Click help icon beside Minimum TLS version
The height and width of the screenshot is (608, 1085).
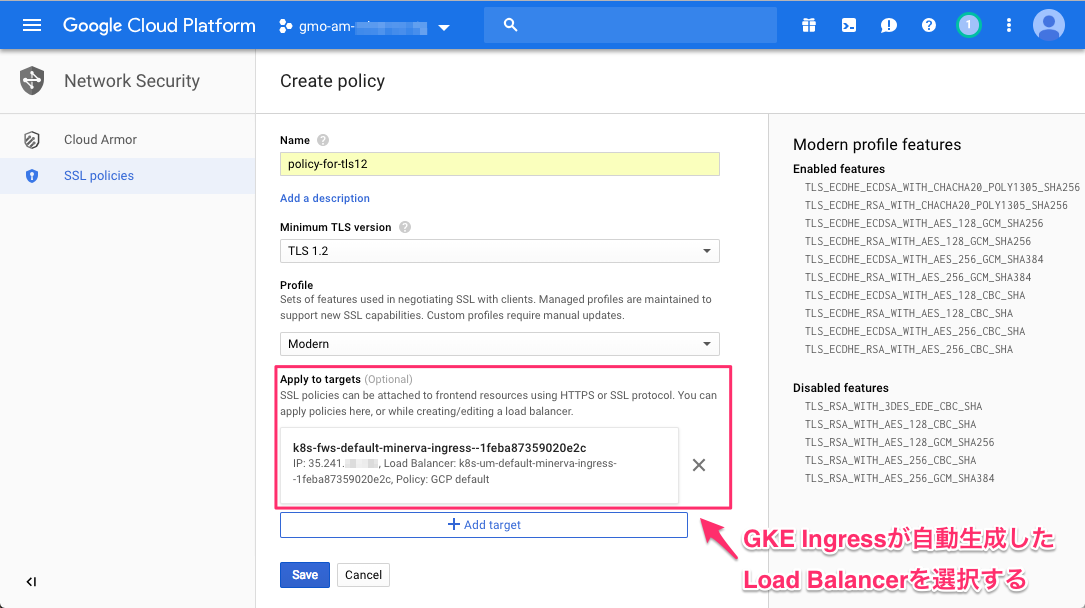pyautogui.click(x=405, y=227)
